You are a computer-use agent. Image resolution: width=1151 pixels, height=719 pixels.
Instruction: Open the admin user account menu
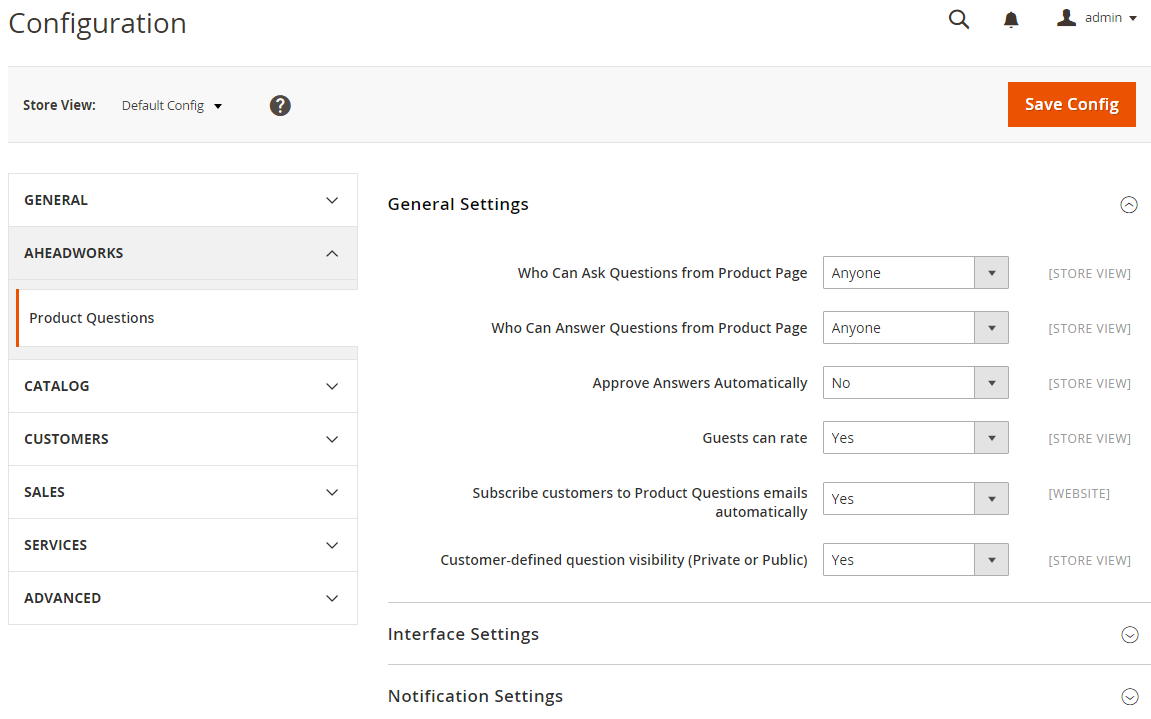tap(1097, 18)
